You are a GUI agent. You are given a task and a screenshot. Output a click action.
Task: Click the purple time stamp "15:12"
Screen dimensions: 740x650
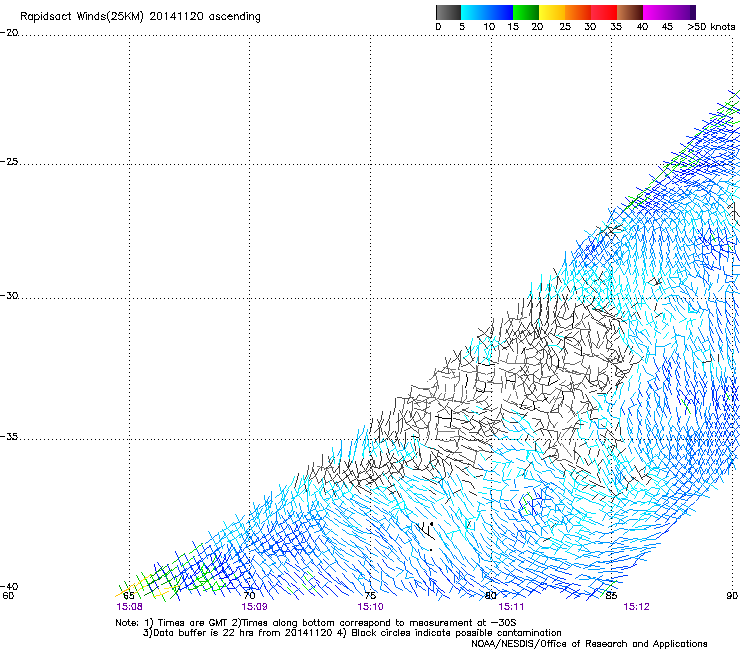pyautogui.click(x=636, y=607)
